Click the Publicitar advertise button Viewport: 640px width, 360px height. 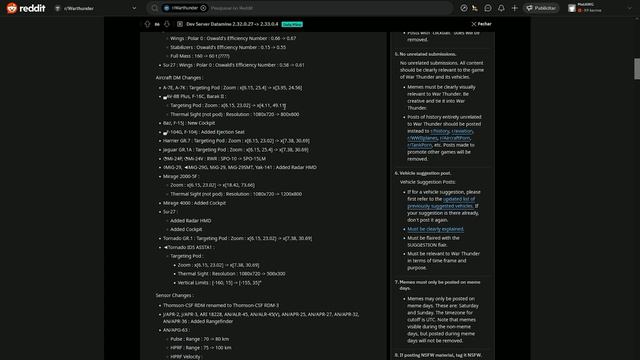click(x=541, y=8)
